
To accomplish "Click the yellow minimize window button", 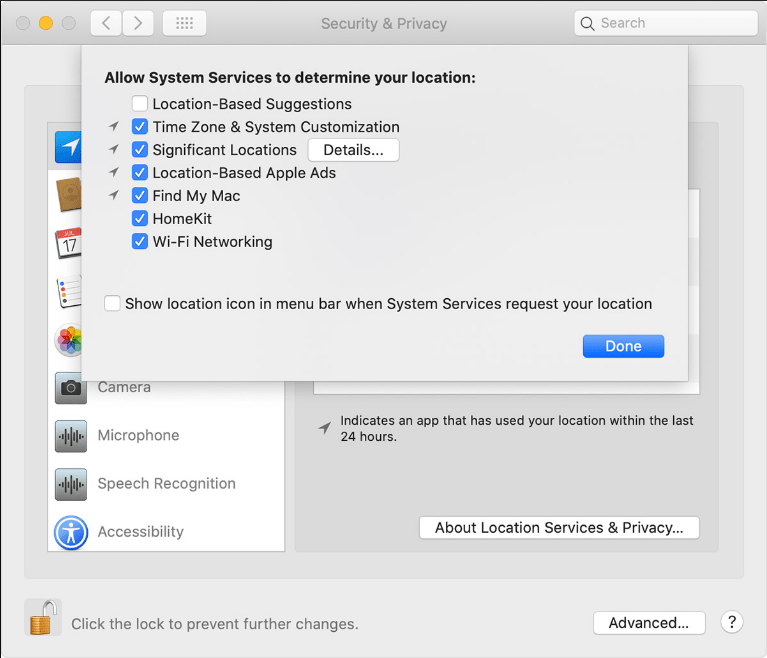I will [x=46, y=23].
